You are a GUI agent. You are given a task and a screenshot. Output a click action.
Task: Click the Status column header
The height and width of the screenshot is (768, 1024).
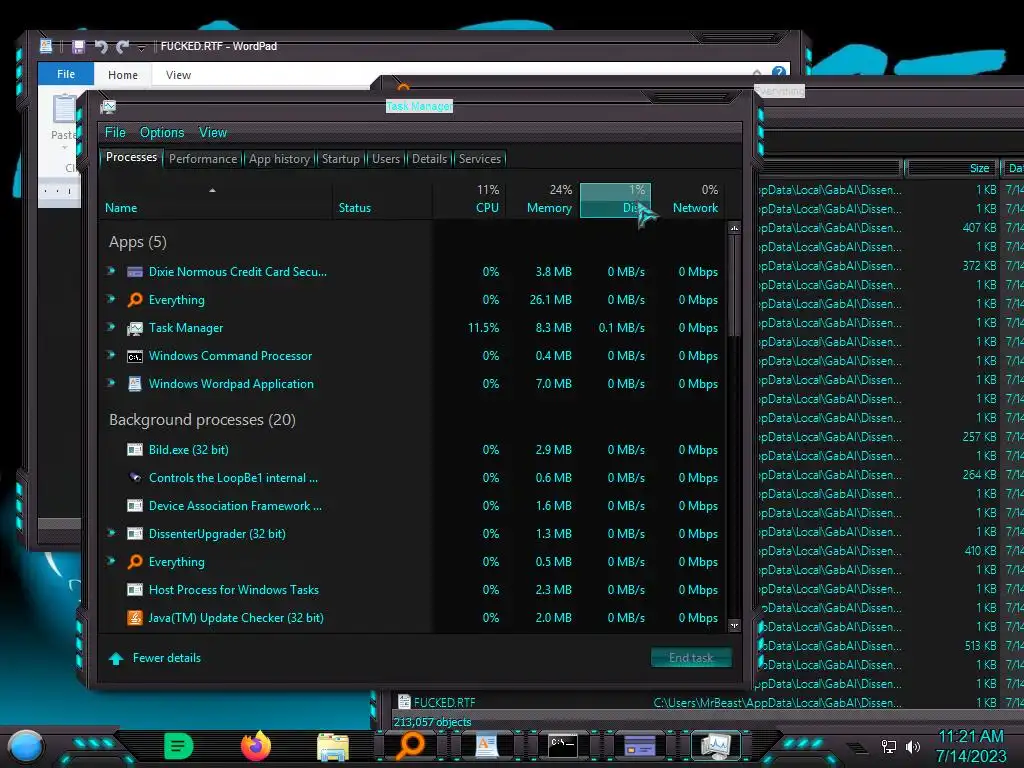(383, 199)
